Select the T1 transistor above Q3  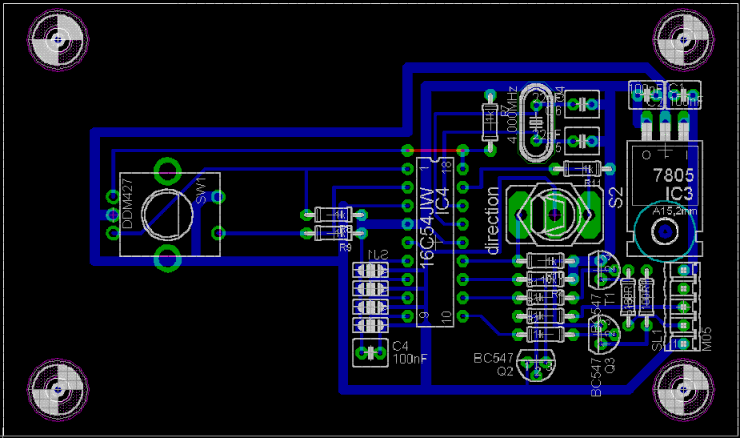click(x=603, y=268)
